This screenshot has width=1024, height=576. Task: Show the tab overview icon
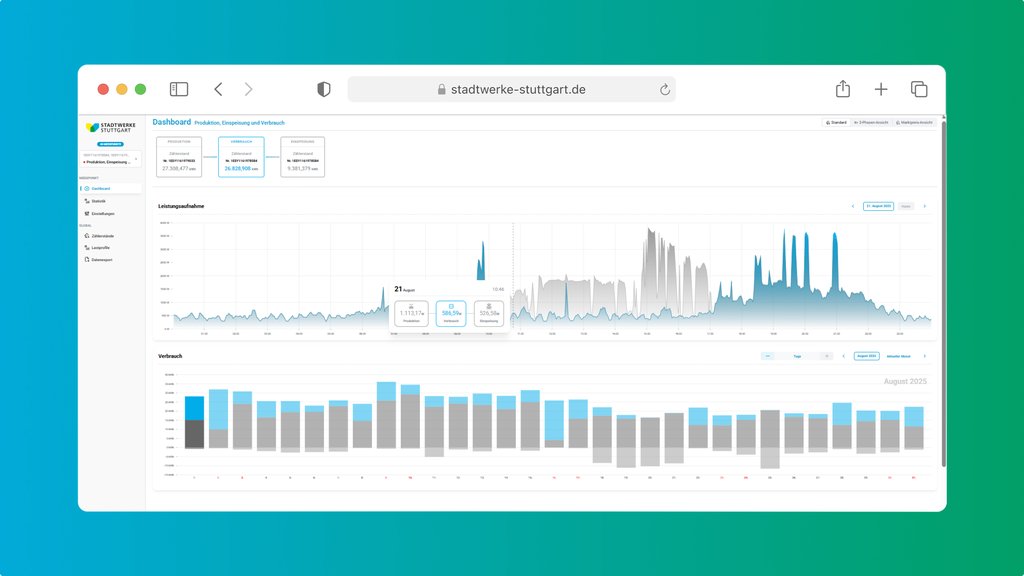tap(919, 89)
